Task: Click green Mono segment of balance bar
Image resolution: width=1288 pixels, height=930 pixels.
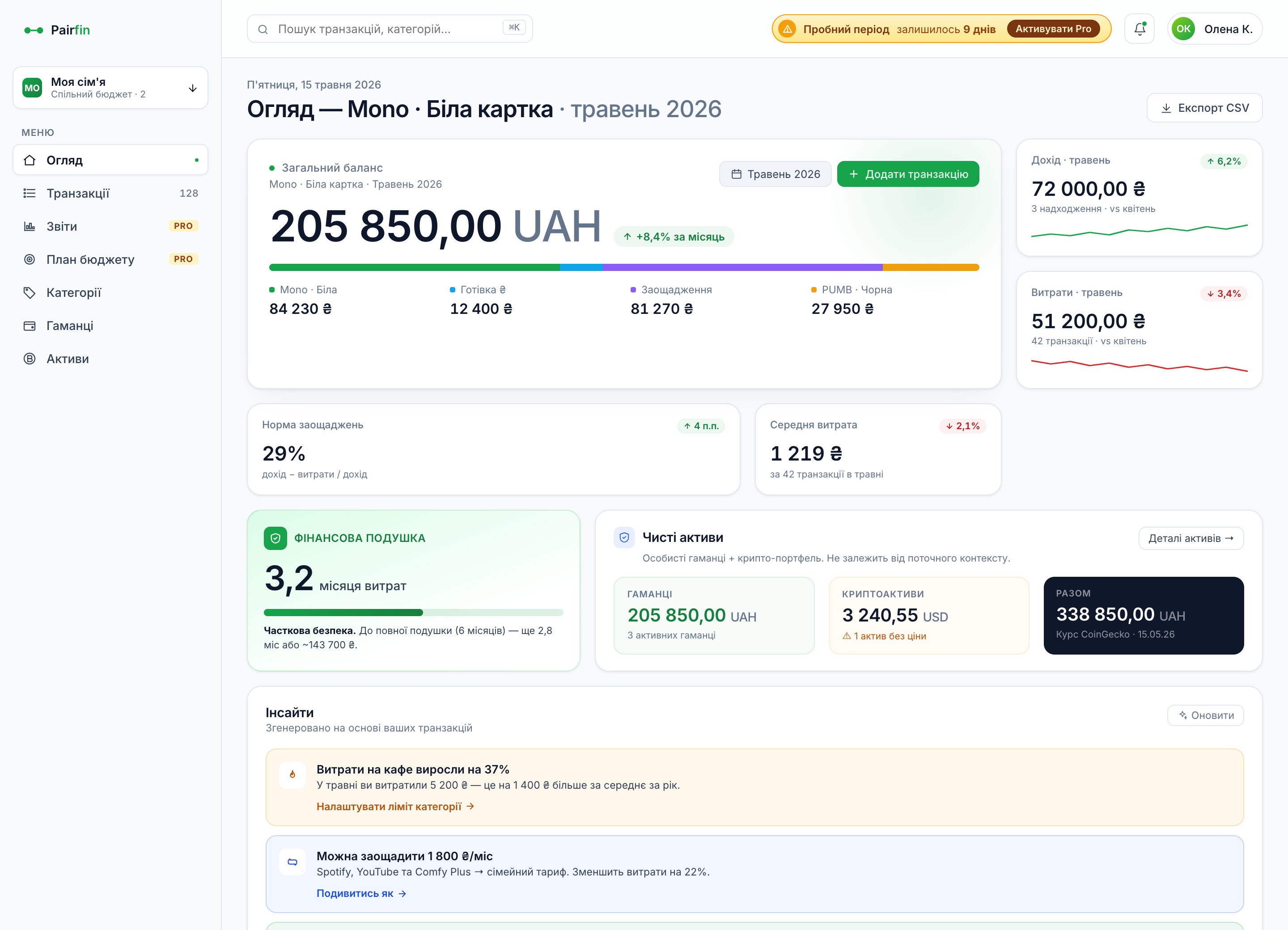Action: (415, 267)
